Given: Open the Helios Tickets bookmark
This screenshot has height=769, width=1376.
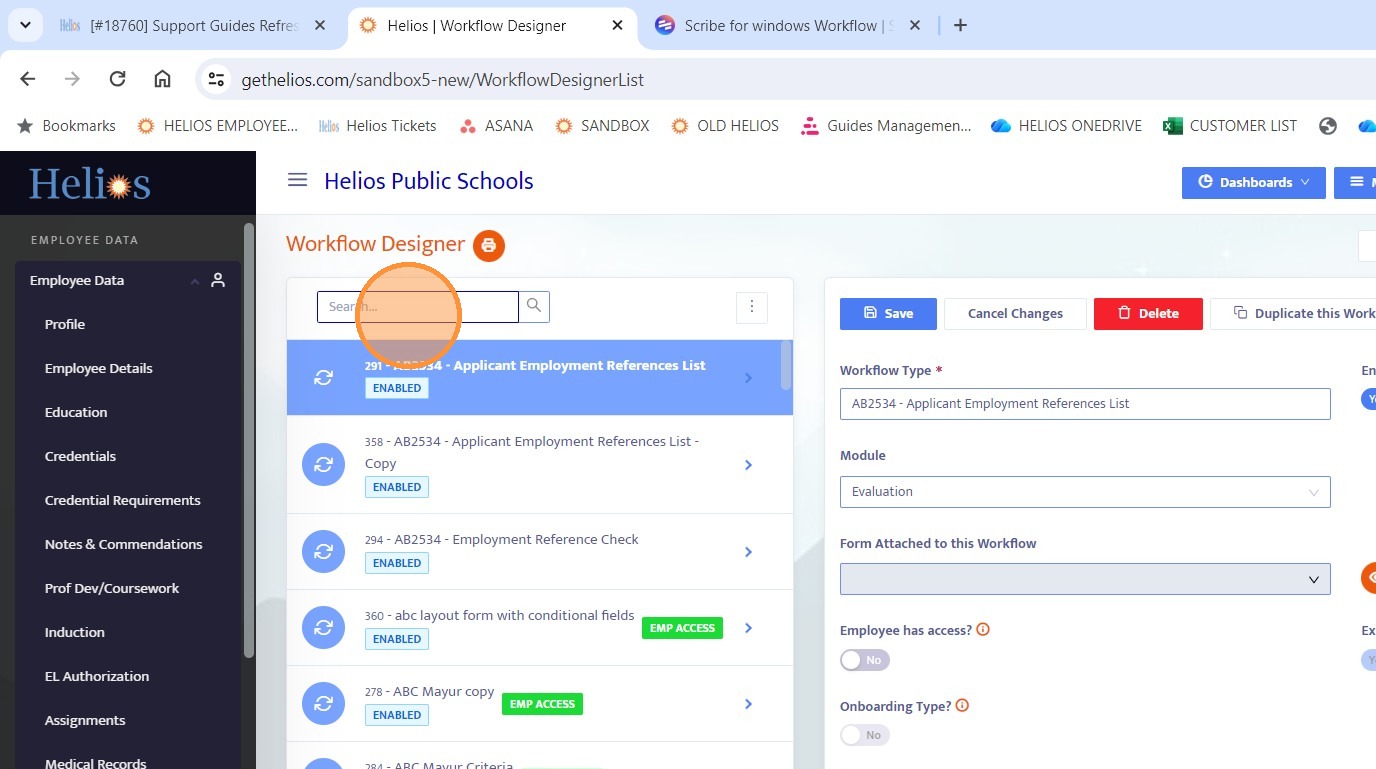Looking at the screenshot, I should 378,126.
